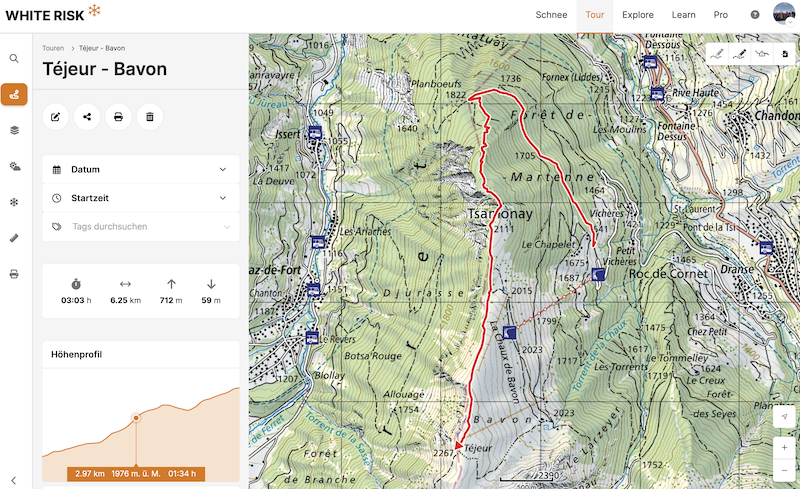Select the snowflake icon in sidebar
800x489 pixels.
click(x=14, y=202)
